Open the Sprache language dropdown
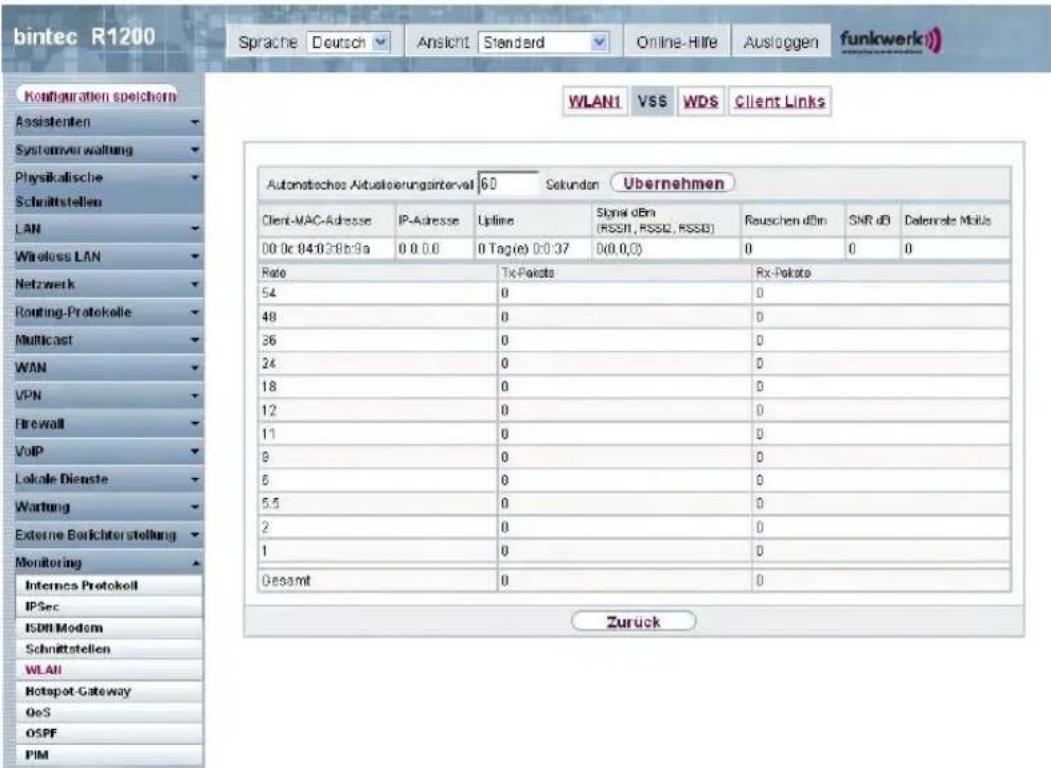The image size is (1051, 768). pyautogui.click(x=349, y=42)
